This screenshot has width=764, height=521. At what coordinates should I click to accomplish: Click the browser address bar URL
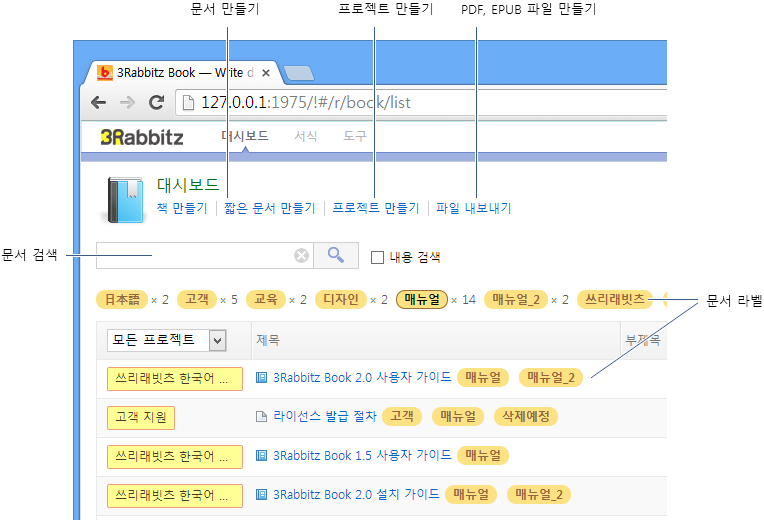point(306,102)
